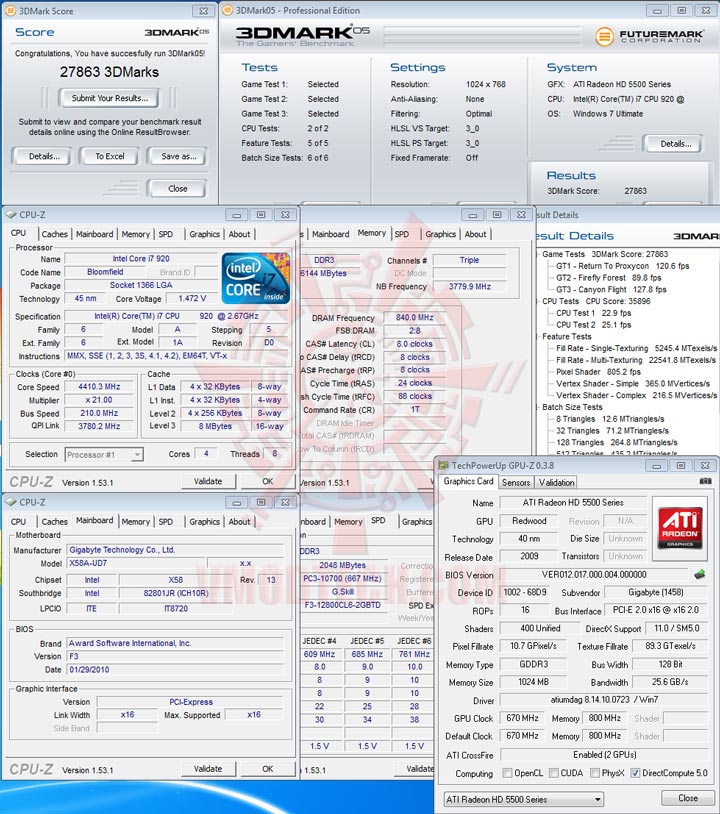Screen dimensions: 720x814
Task: Uncheck DirectCompute 5.0 in GPU-Z
Action: (x=635, y=773)
